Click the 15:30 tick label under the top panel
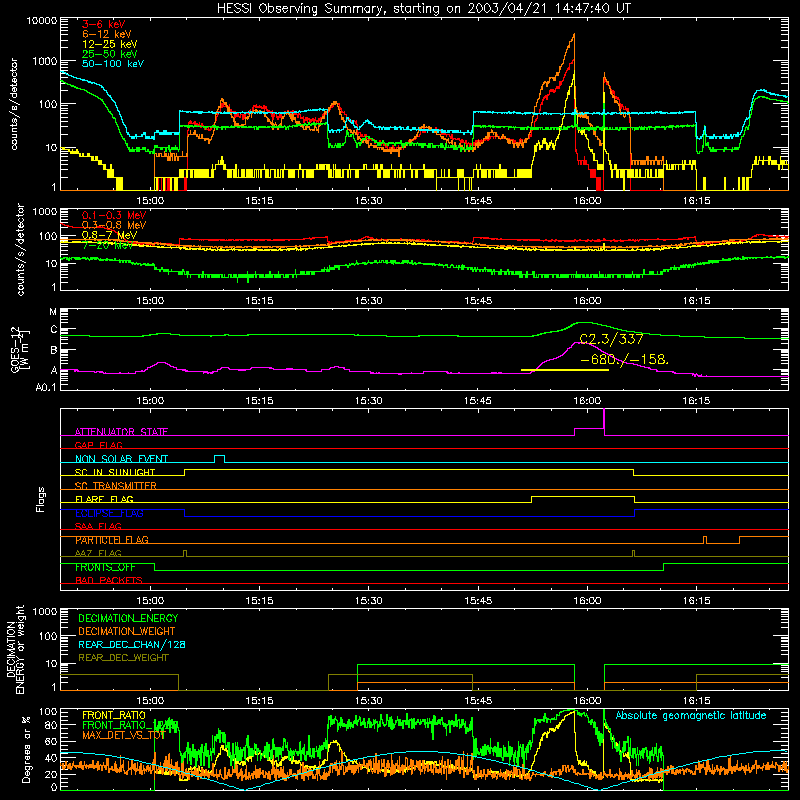The width and height of the screenshot is (800, 800). tap(368, 201)
